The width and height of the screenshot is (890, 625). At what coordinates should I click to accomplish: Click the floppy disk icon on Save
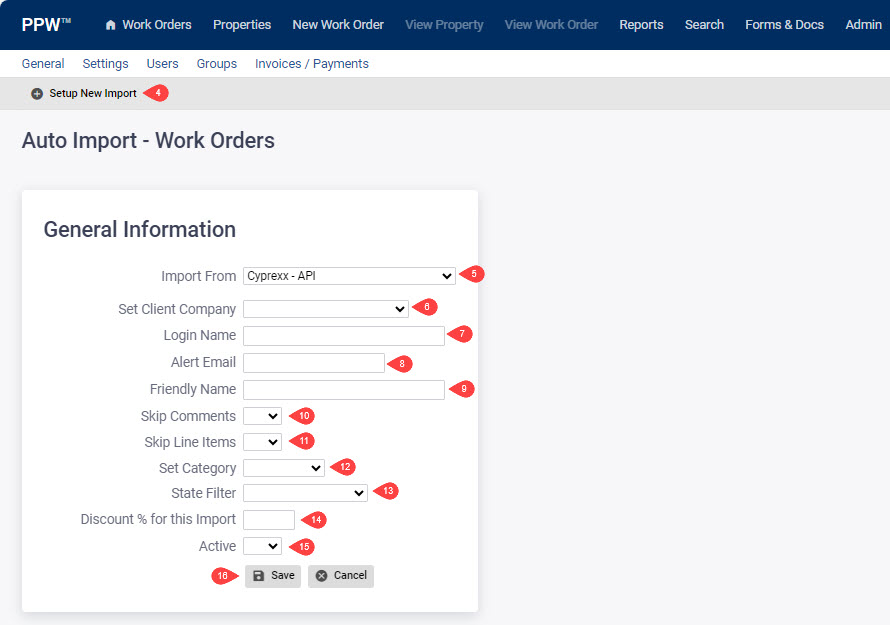click(x=258, y=576)
